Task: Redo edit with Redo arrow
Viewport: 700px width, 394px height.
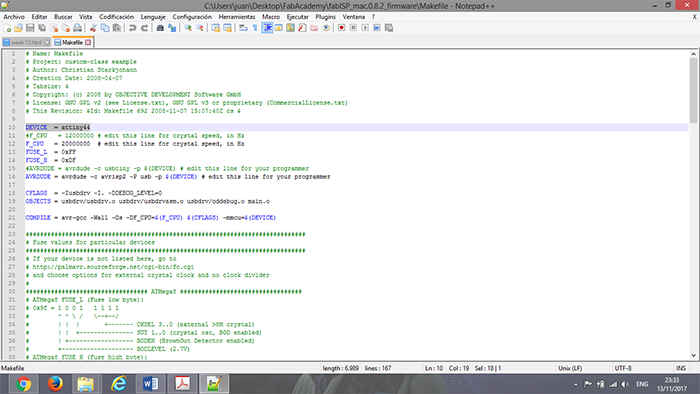Action: pyautogui.click(x=145, y=28)
